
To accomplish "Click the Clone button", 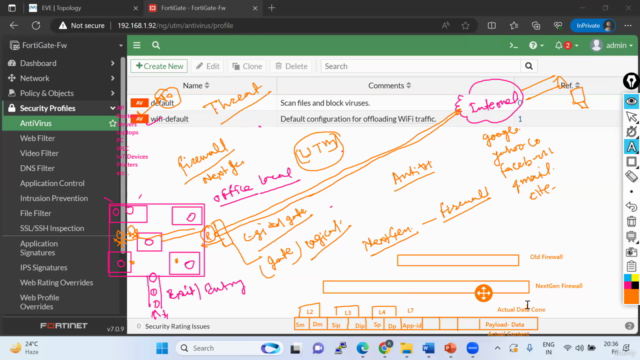I will point(247,66).
